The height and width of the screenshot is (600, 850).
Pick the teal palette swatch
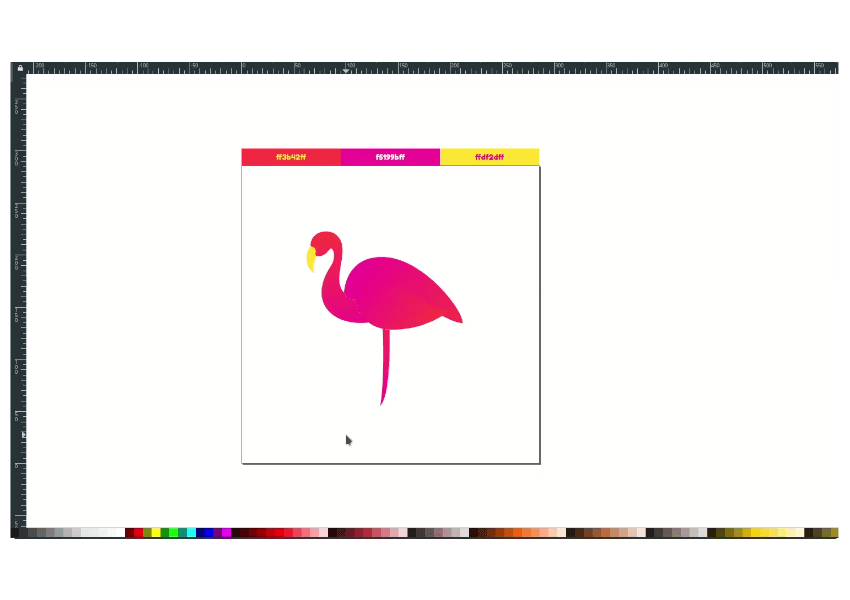(183, 533)
